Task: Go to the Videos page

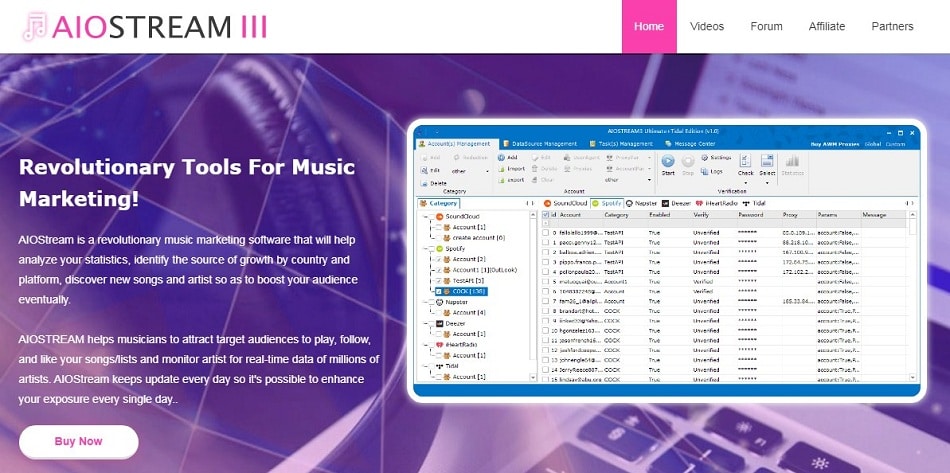Action: (707, 27)
